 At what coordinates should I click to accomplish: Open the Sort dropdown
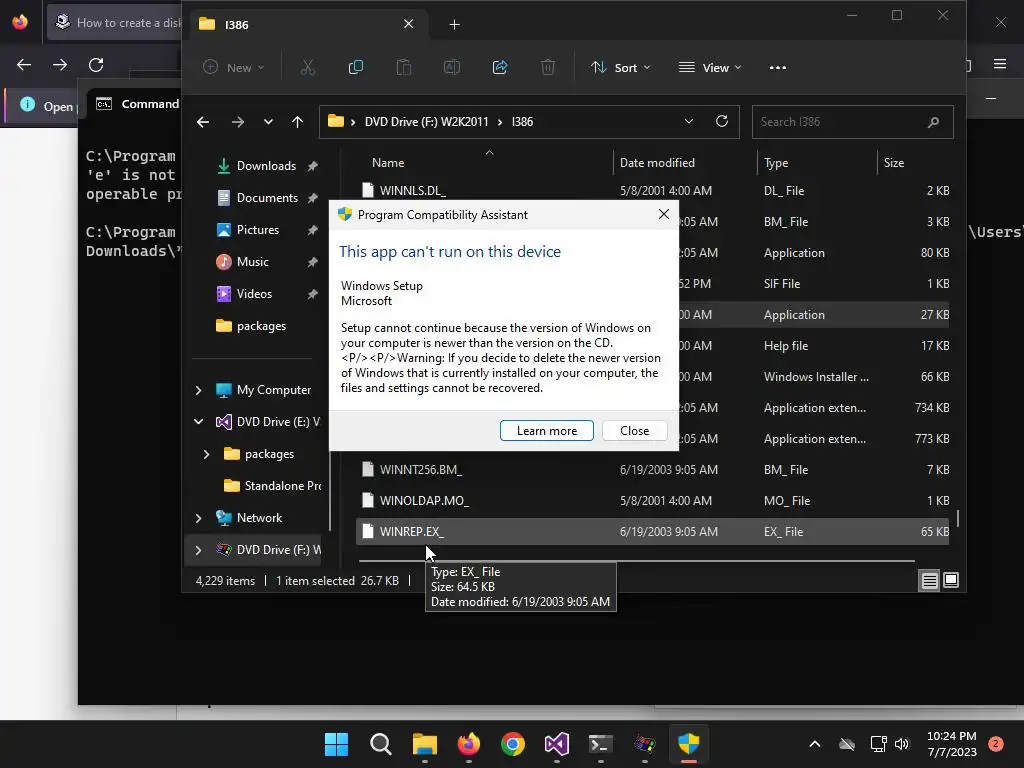[x=620, y=67]
